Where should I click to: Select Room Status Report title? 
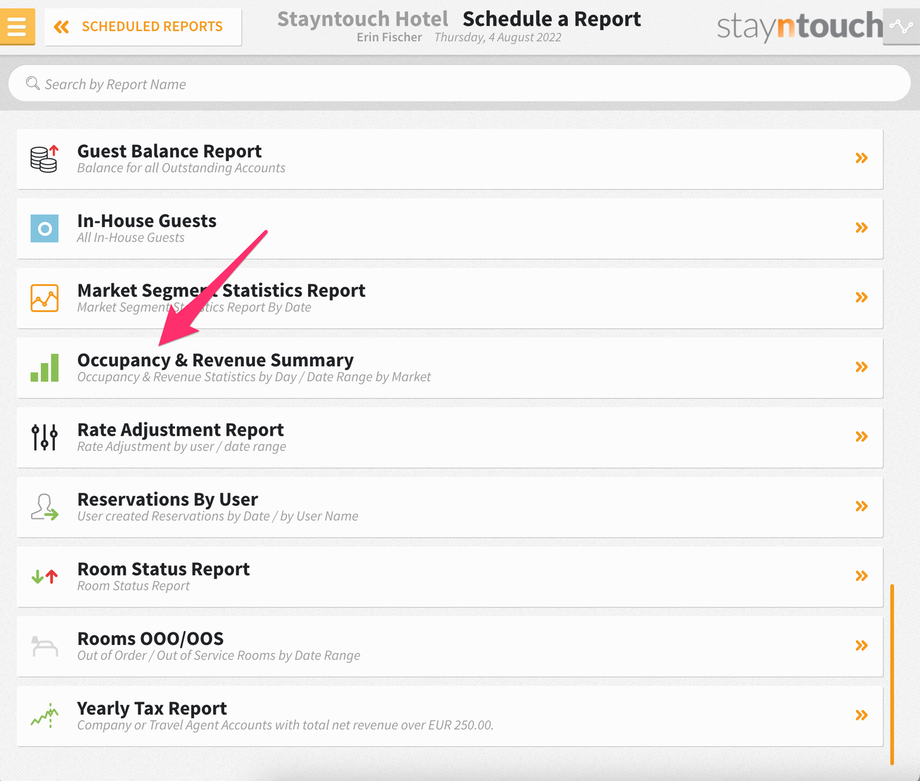pos(163,569)
